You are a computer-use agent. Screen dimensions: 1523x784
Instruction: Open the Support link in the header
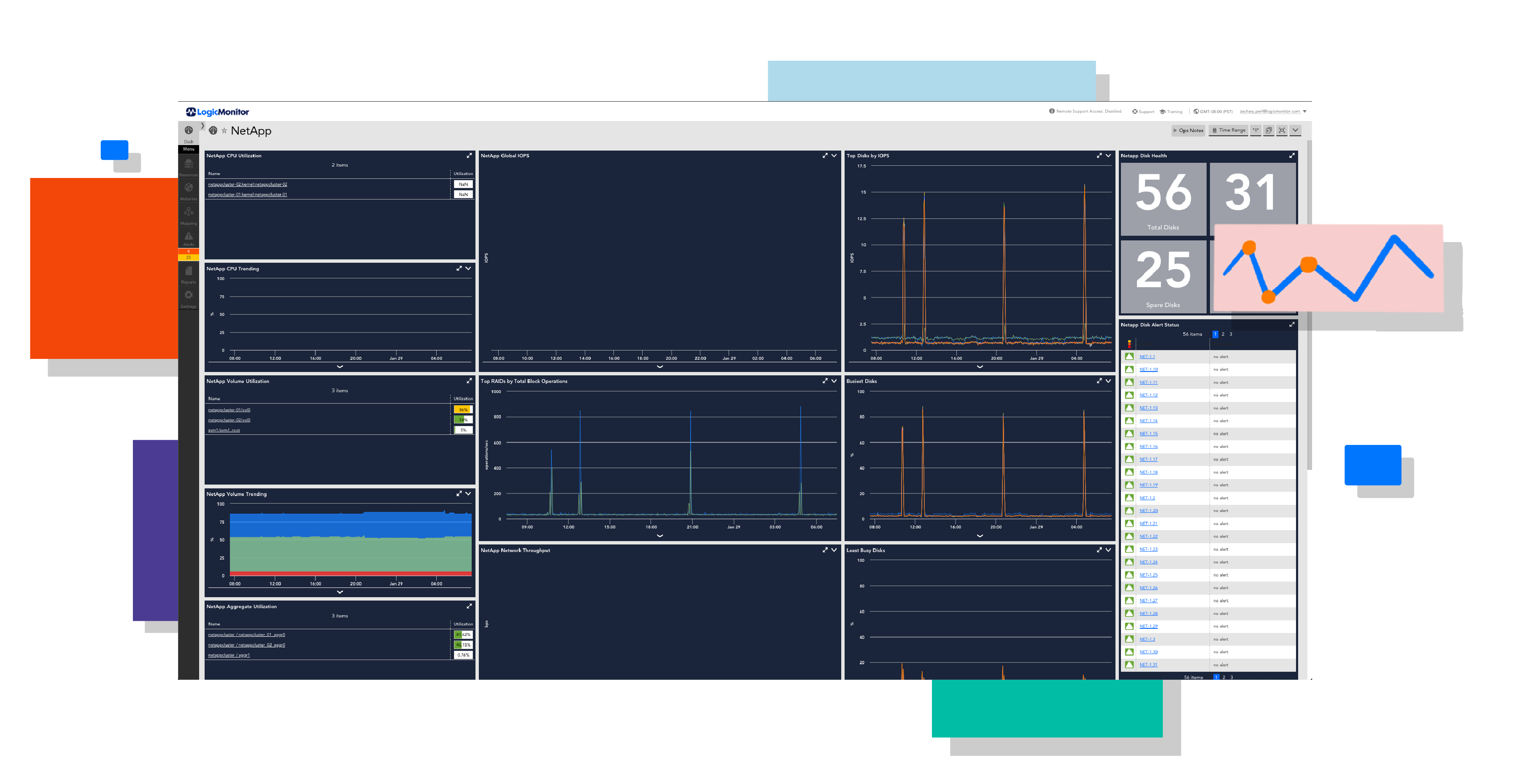[1143, 112]
